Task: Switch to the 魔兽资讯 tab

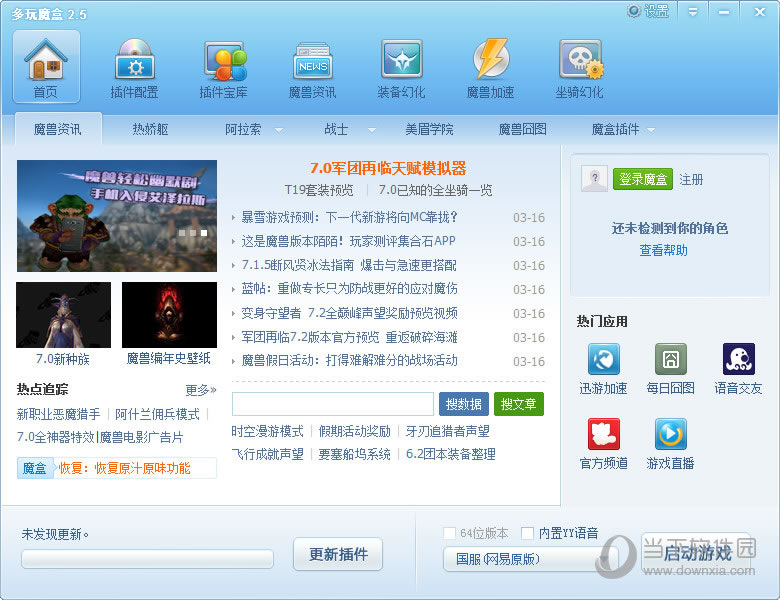Action: (x=58, y=129)
